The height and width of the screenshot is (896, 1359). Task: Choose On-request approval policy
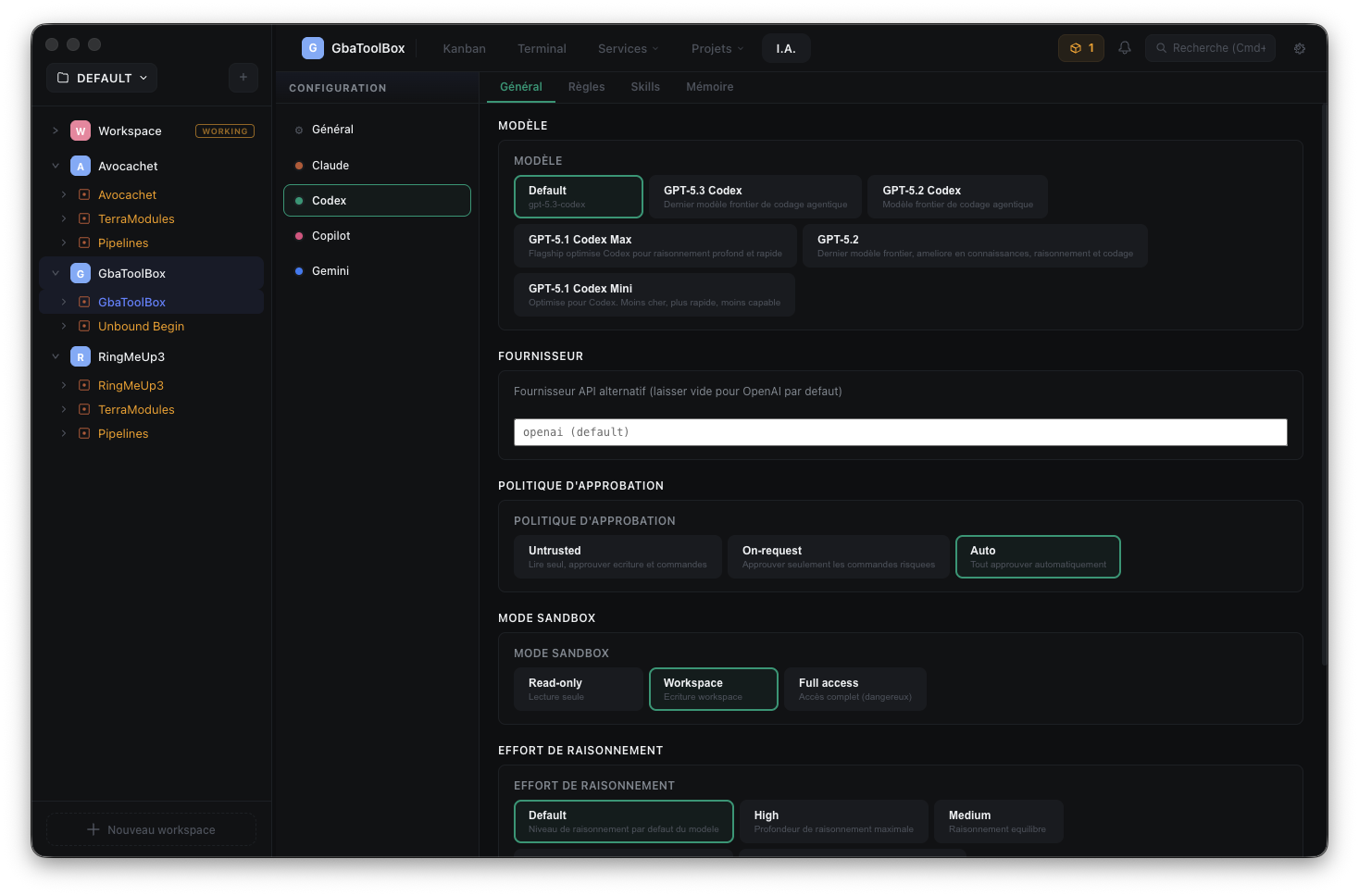pyautogui.click(x=839, y=556)
